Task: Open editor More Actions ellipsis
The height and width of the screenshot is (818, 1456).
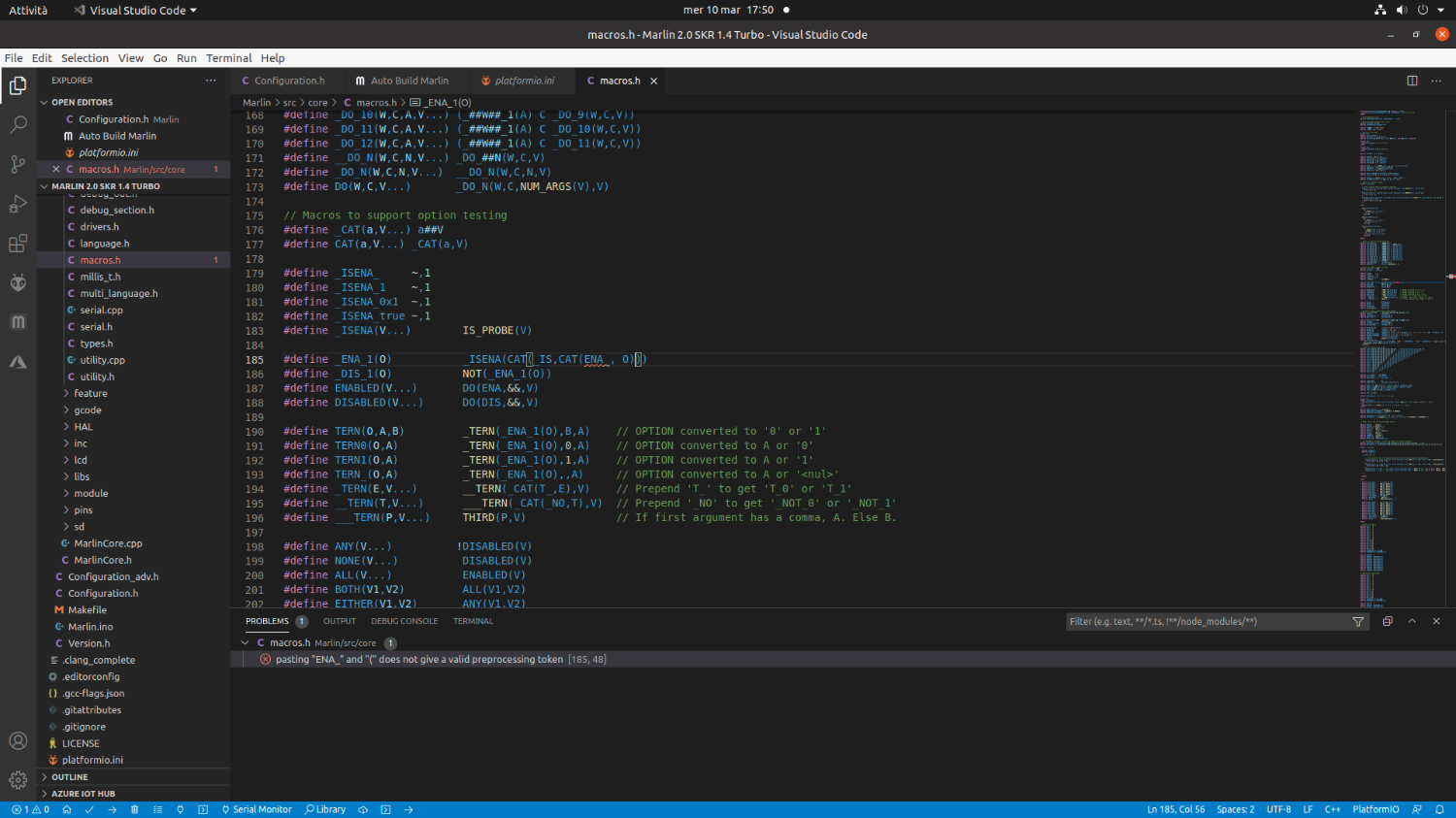Action: click(x=1437, y=81)
